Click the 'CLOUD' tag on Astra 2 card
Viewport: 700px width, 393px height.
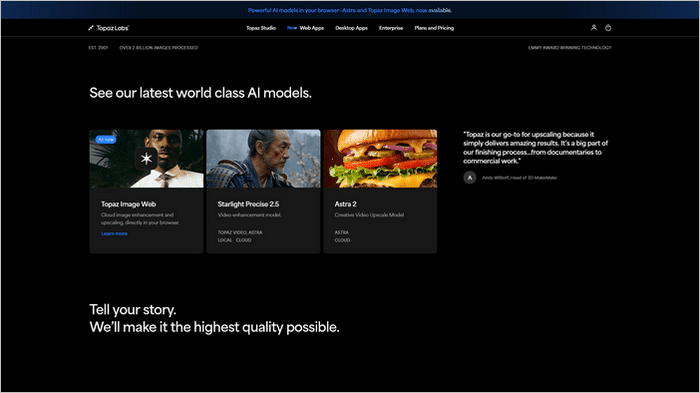(x=342, y=240)
